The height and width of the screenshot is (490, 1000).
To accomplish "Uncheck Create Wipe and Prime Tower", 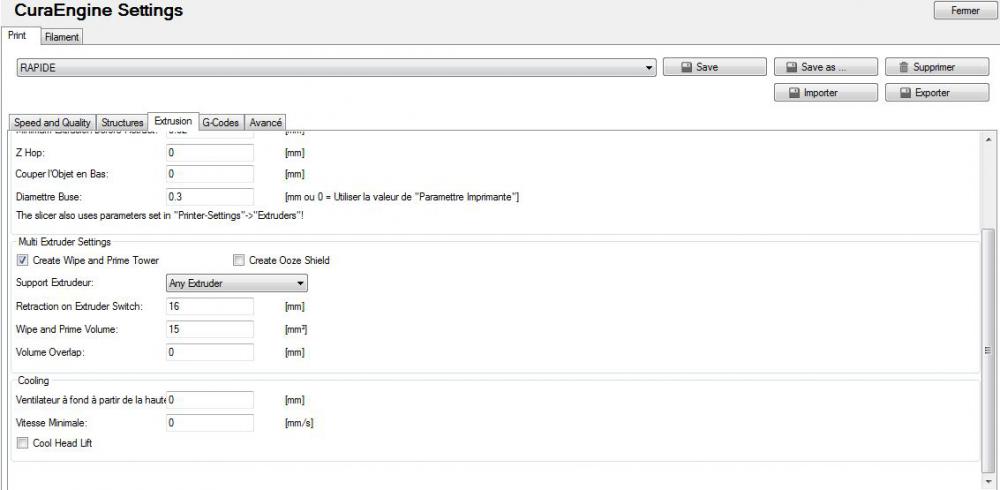I will tap(23, 260).
